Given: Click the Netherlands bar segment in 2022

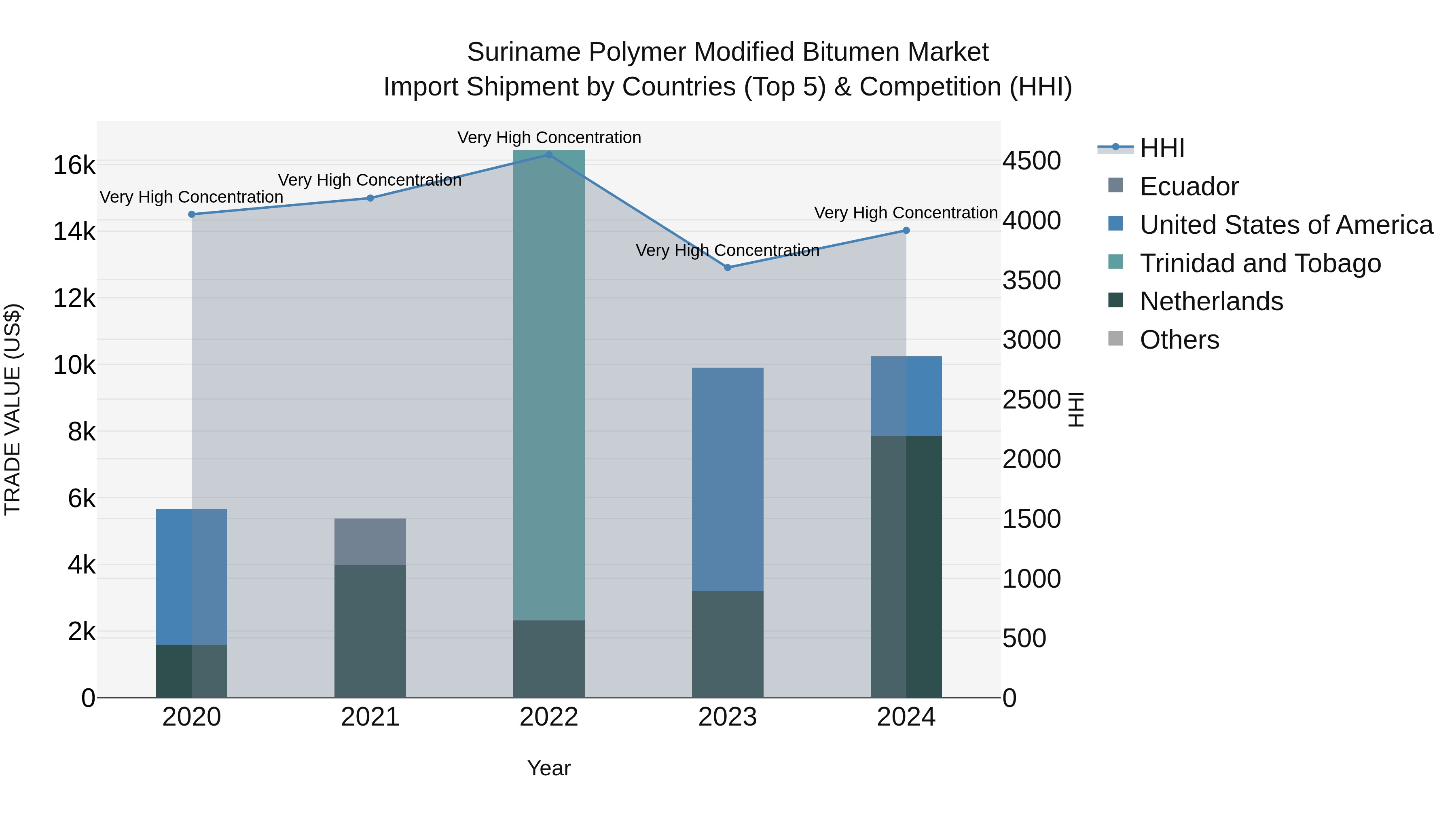Looking at the screenshot, I should pos(549,659).
